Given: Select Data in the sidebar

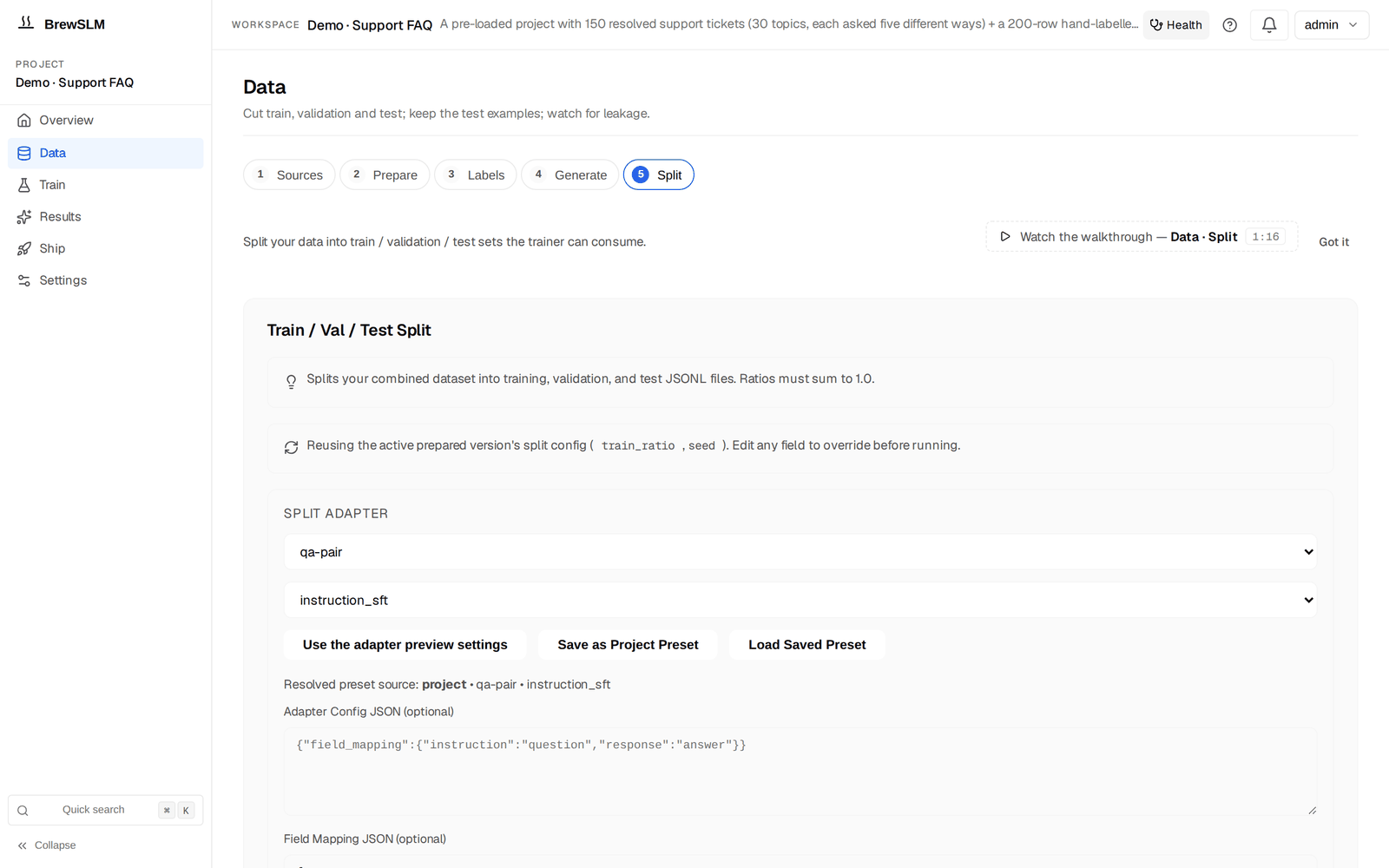Looking at the screenshot, I should pyautogui.click(x=106, y=153).
